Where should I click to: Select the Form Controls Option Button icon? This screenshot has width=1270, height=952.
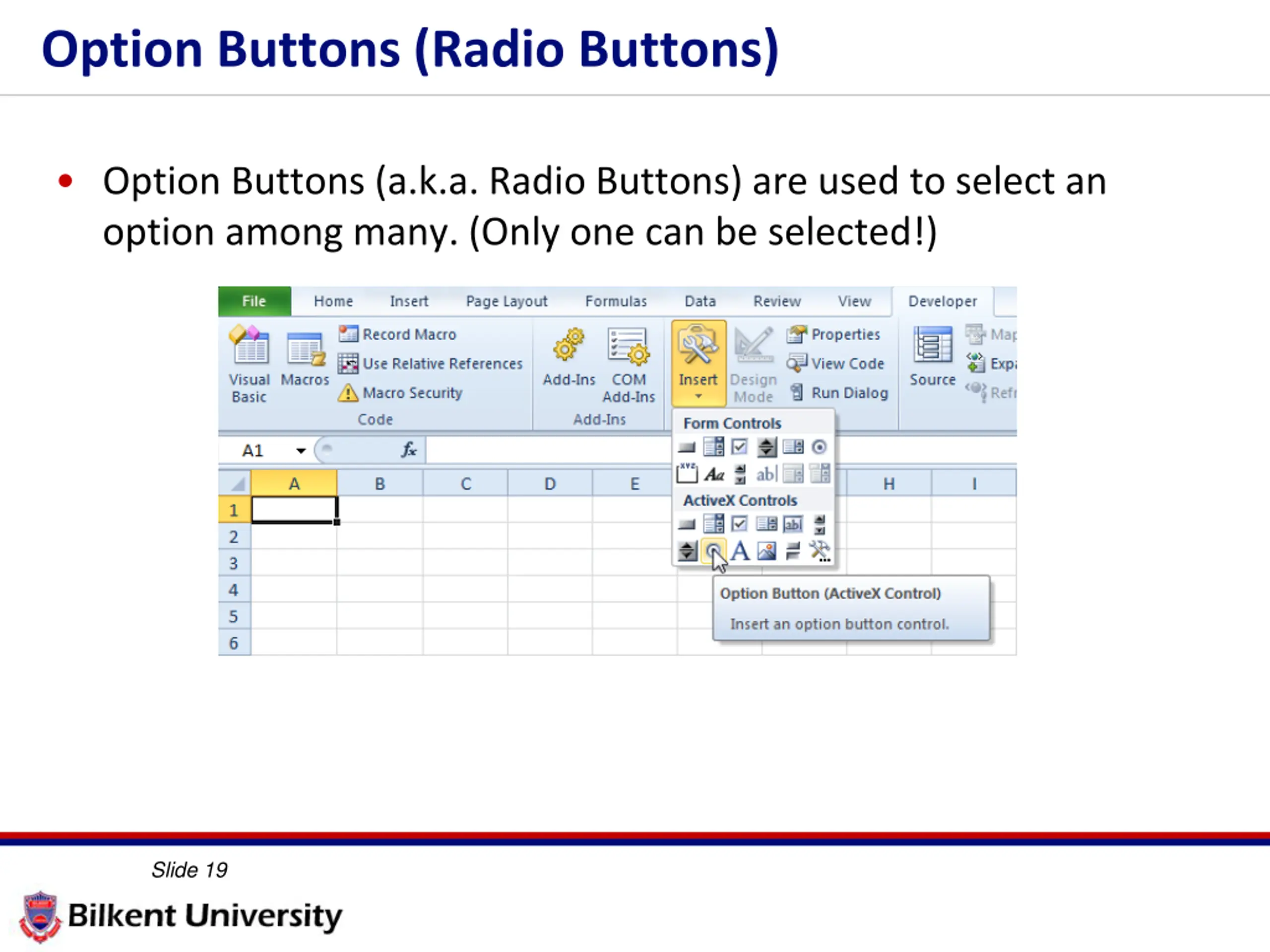coord(820,447)
